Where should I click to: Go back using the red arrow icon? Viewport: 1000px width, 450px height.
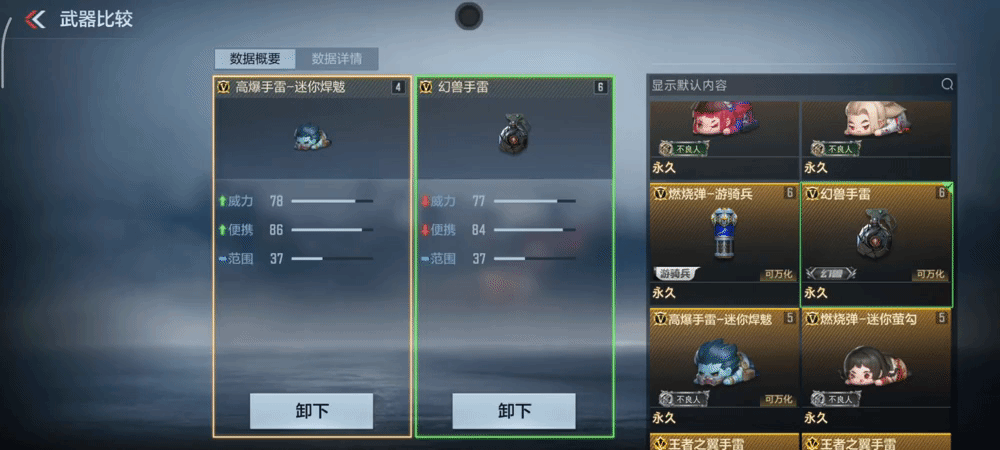34,19
